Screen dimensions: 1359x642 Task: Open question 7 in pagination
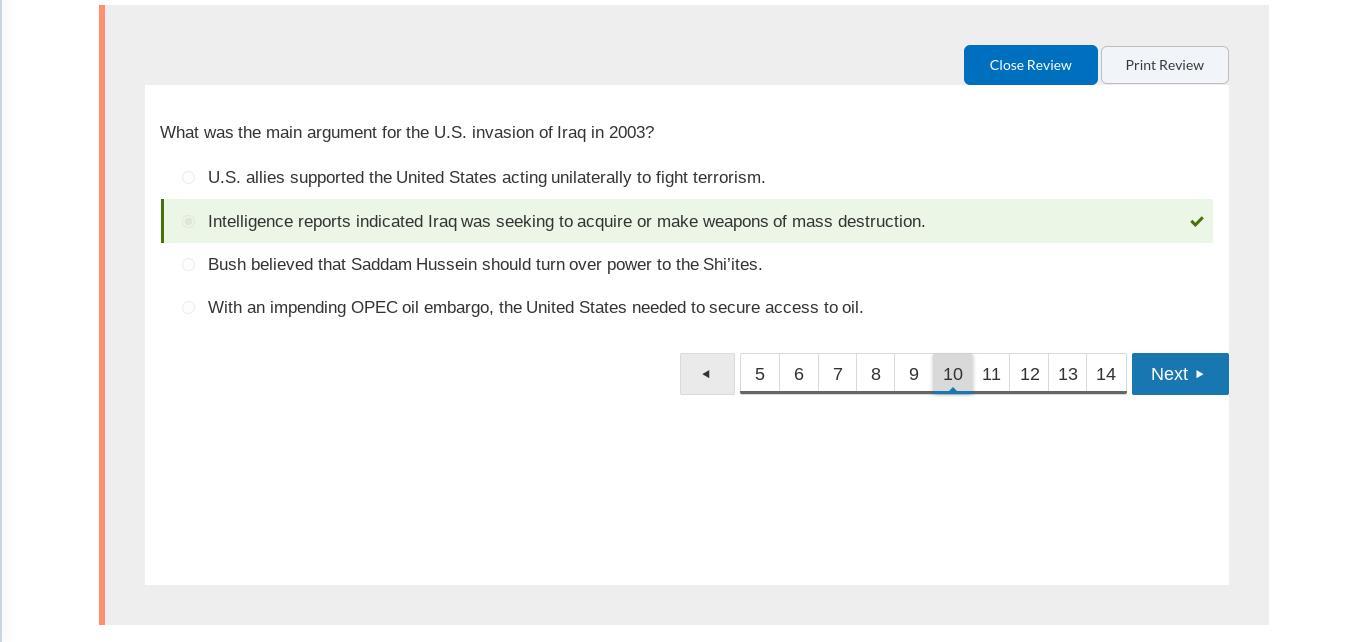tap(838, 374)
